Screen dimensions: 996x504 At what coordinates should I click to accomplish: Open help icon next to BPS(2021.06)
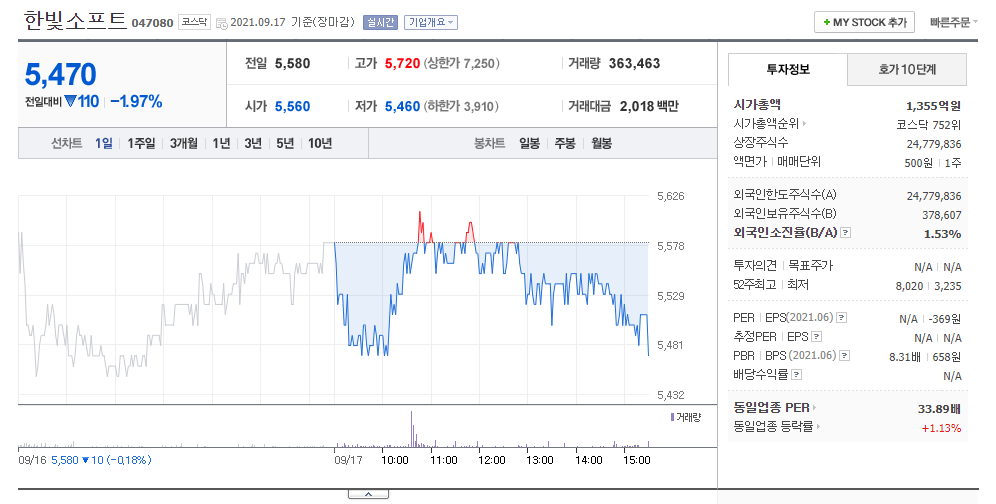[x=844, y=355]
